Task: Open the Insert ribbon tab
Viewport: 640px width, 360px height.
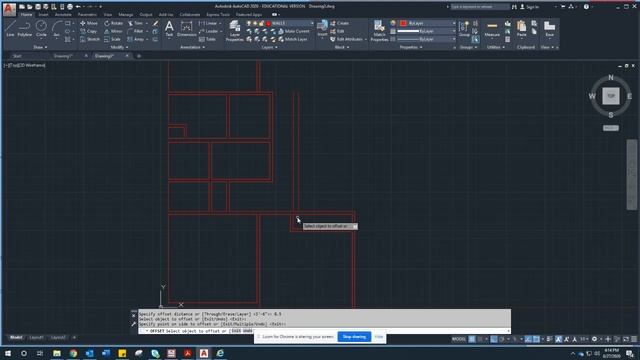Action: tap(43, 15)
